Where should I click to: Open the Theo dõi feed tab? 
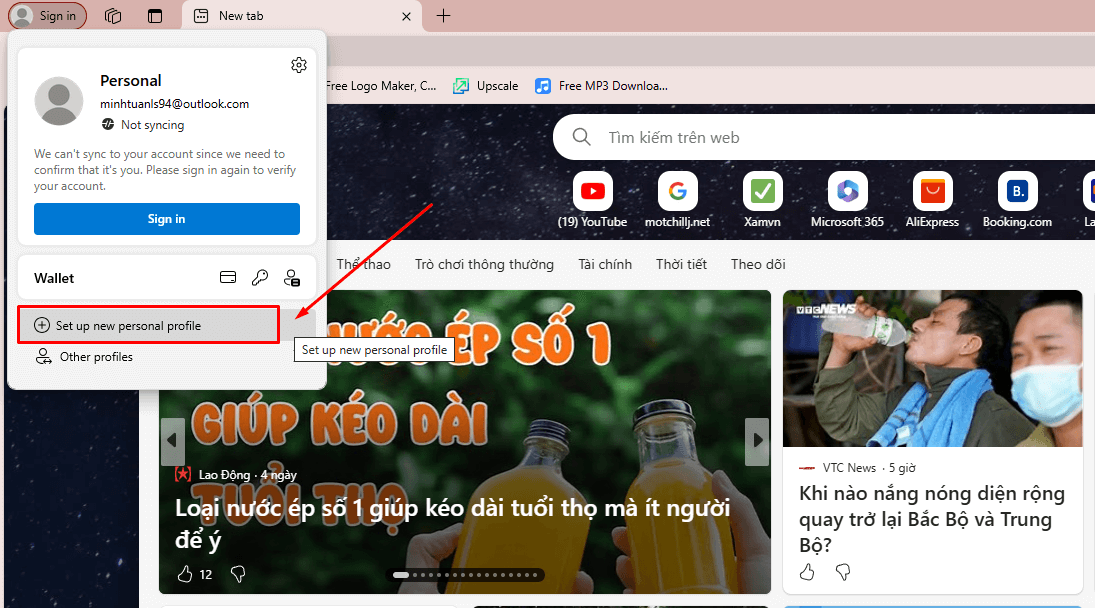758,265
